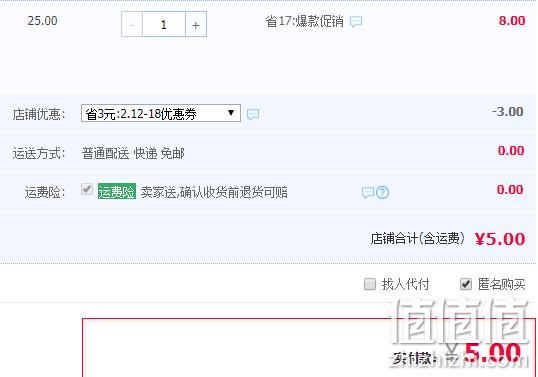Toggle the 运费险 checkbox
This screenshot has height=377, width=538.
[x=87, y=189]
